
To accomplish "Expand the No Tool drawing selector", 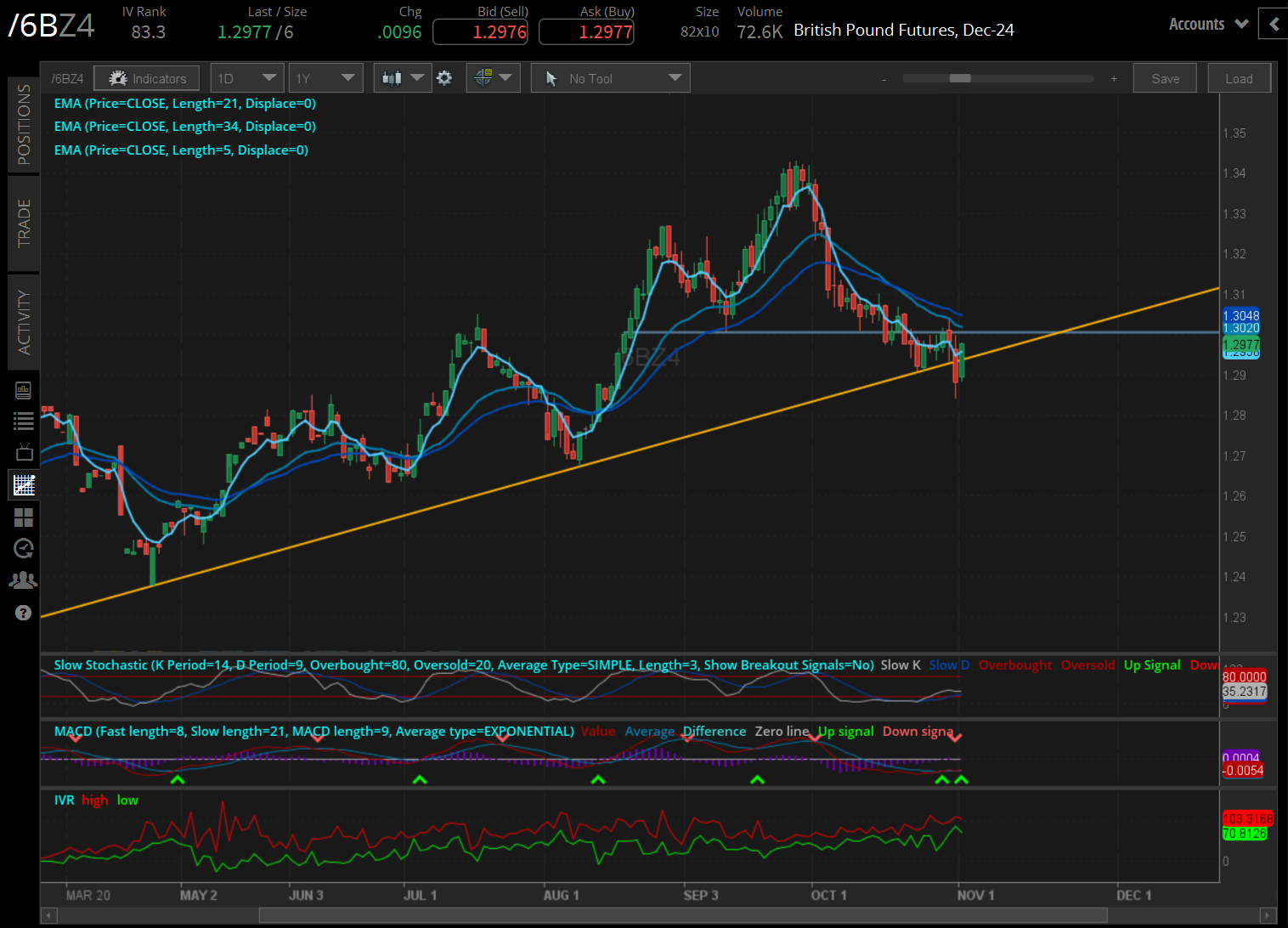I will 610,78.
